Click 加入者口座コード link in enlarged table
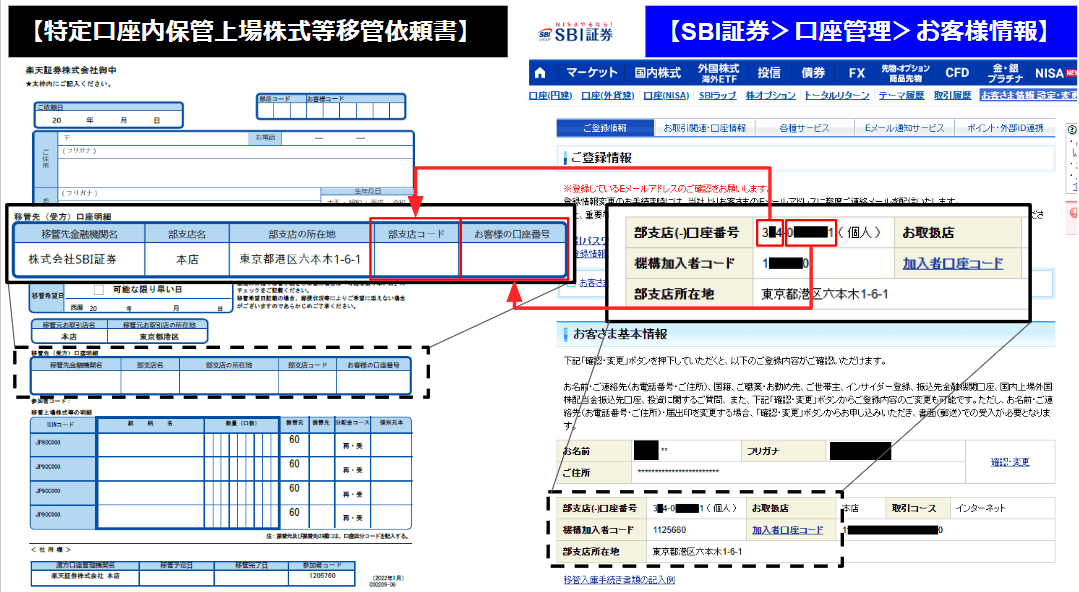1079x592 pixels. (x=952, y=264)
